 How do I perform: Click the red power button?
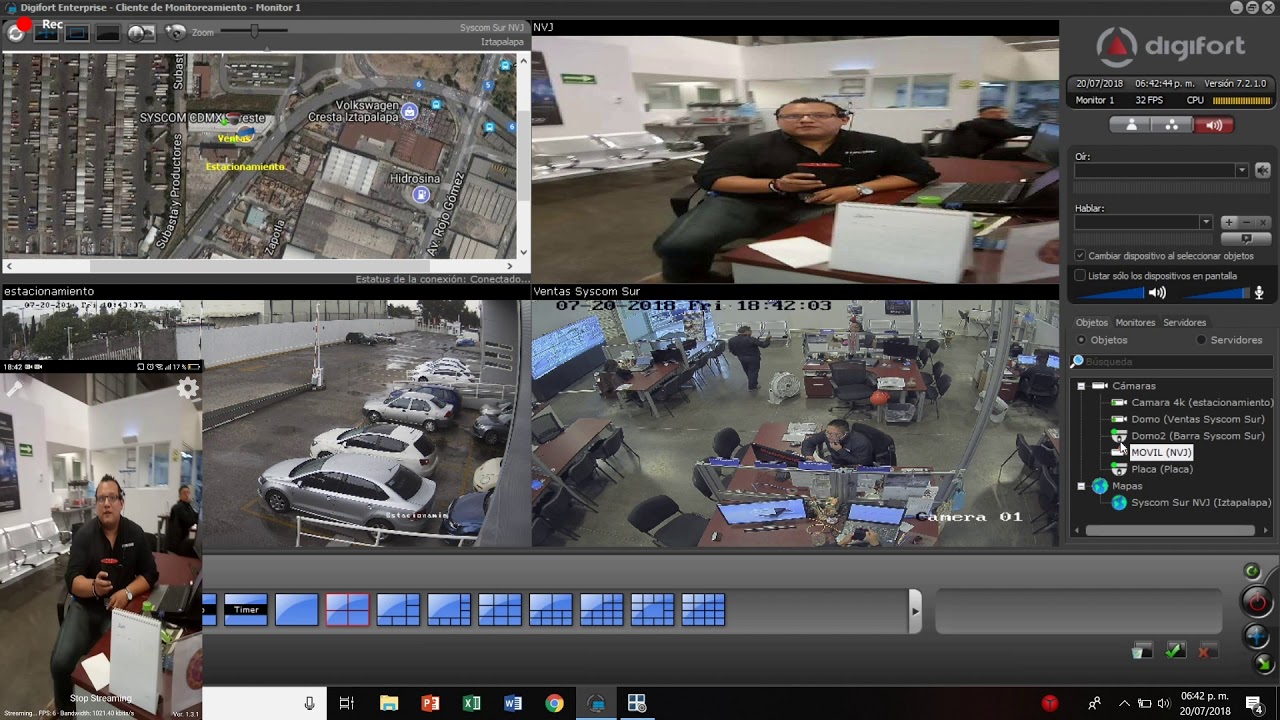coord(1257,602)
